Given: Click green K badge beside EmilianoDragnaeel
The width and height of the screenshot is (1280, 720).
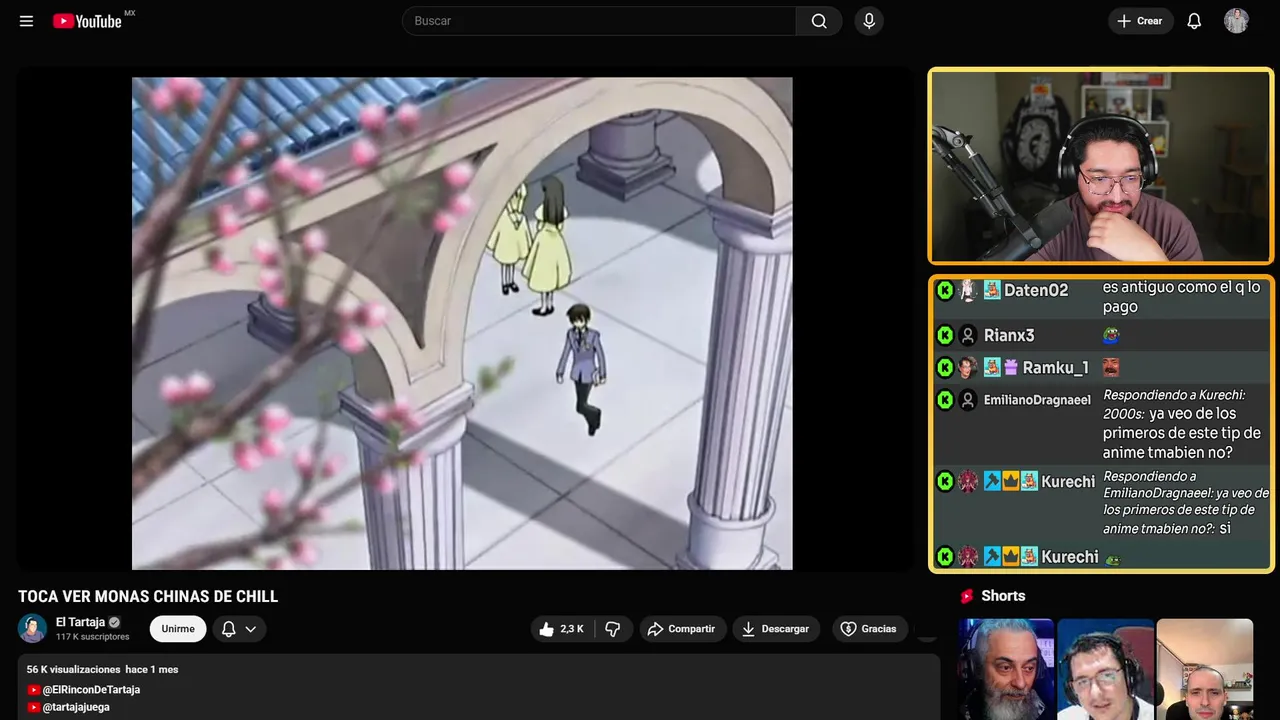Looking at the screenshot, I should click(x=945, y=400).
